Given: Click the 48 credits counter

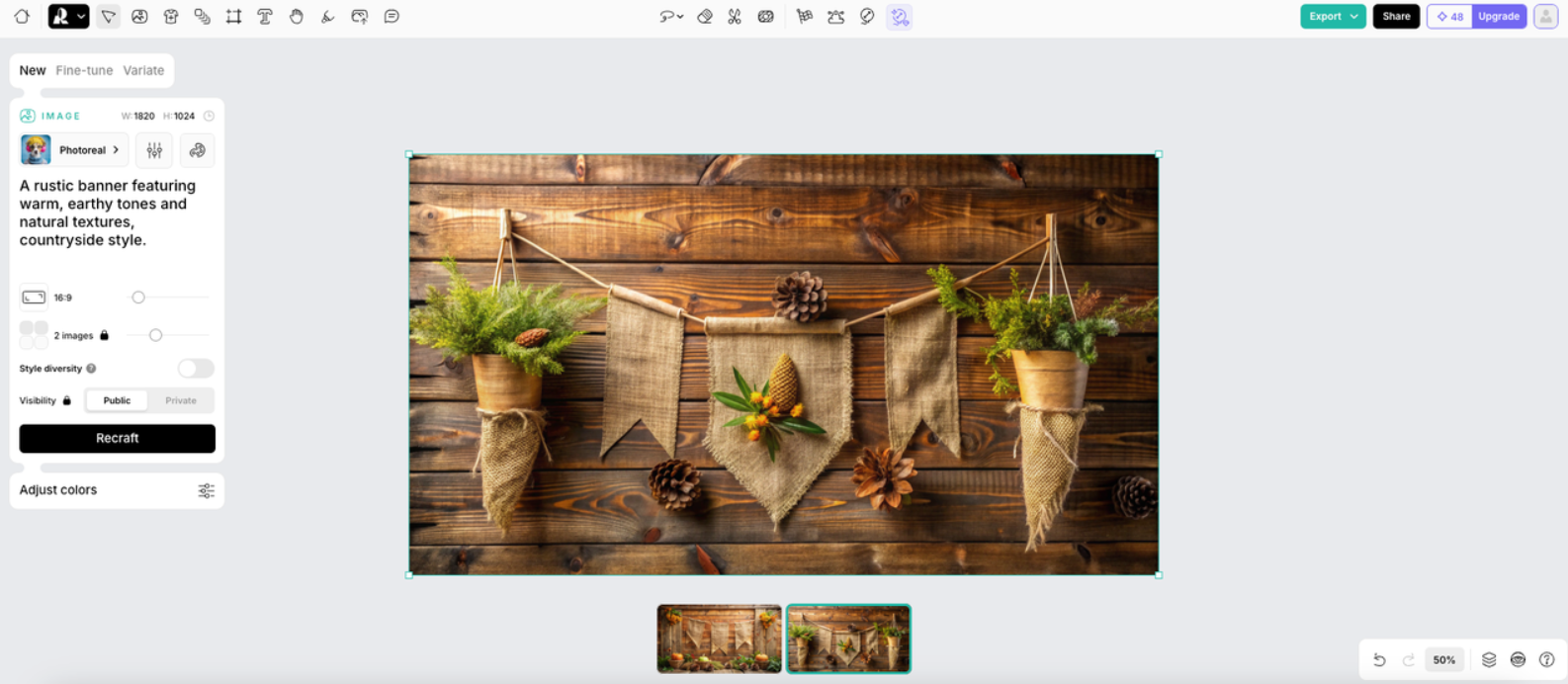Looking at the screenshot, I should 1450,16.
